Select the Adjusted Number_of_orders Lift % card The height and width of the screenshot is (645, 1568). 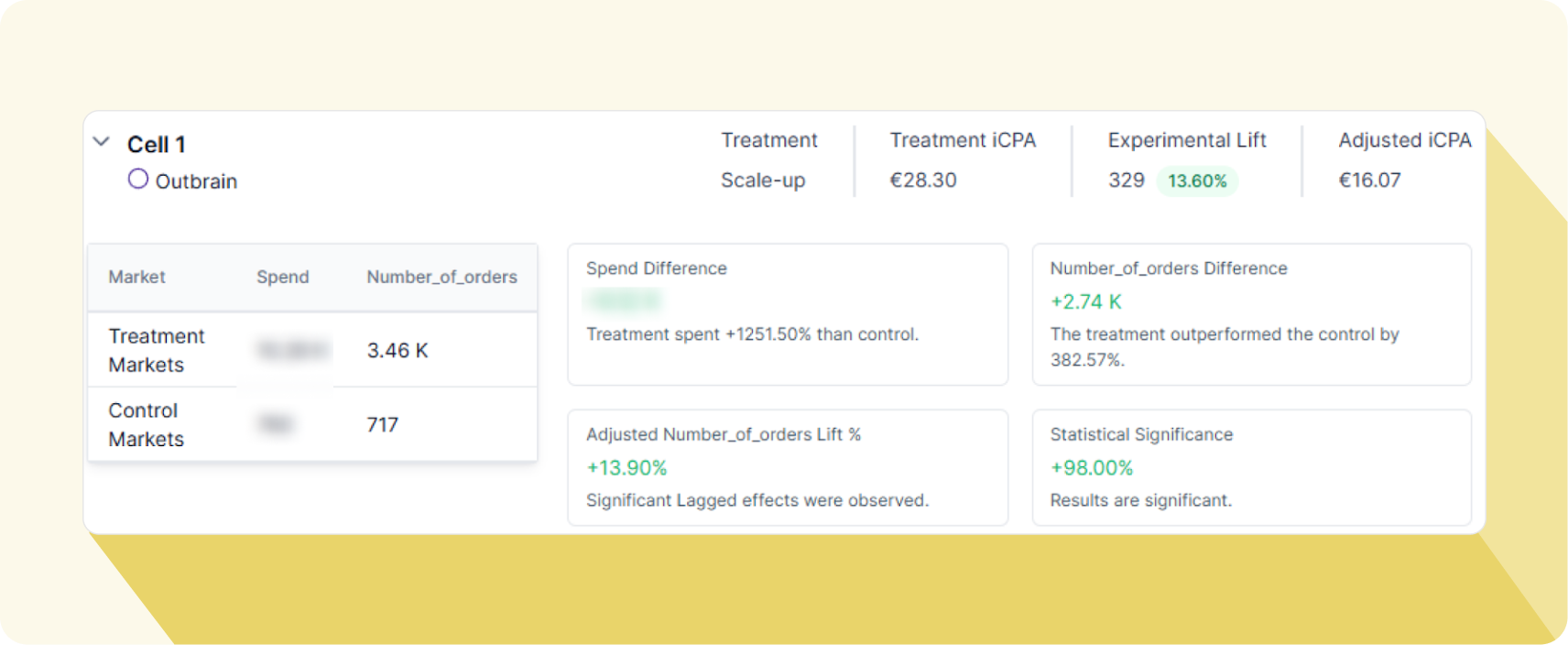click(x=788, y=467)
